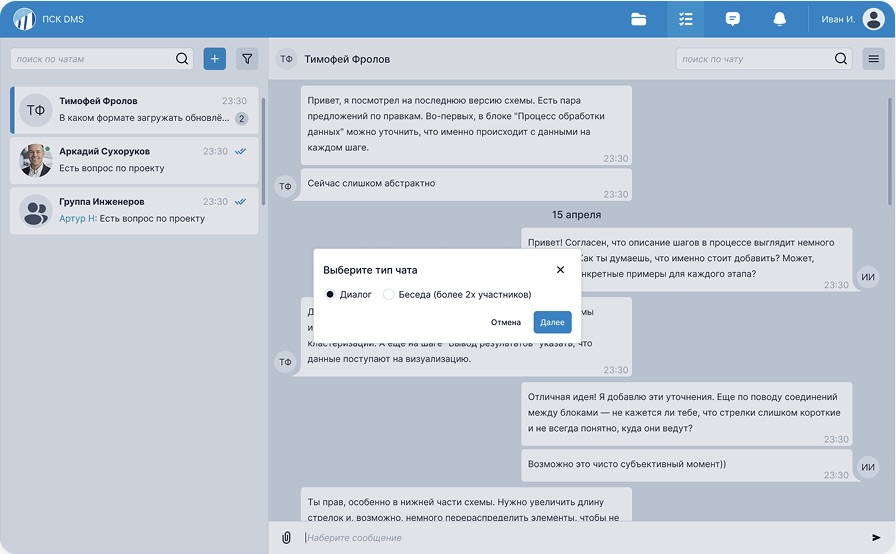896x554 pixels.
Task: Open the folder documents icon in header
Action: coord(639,19)
